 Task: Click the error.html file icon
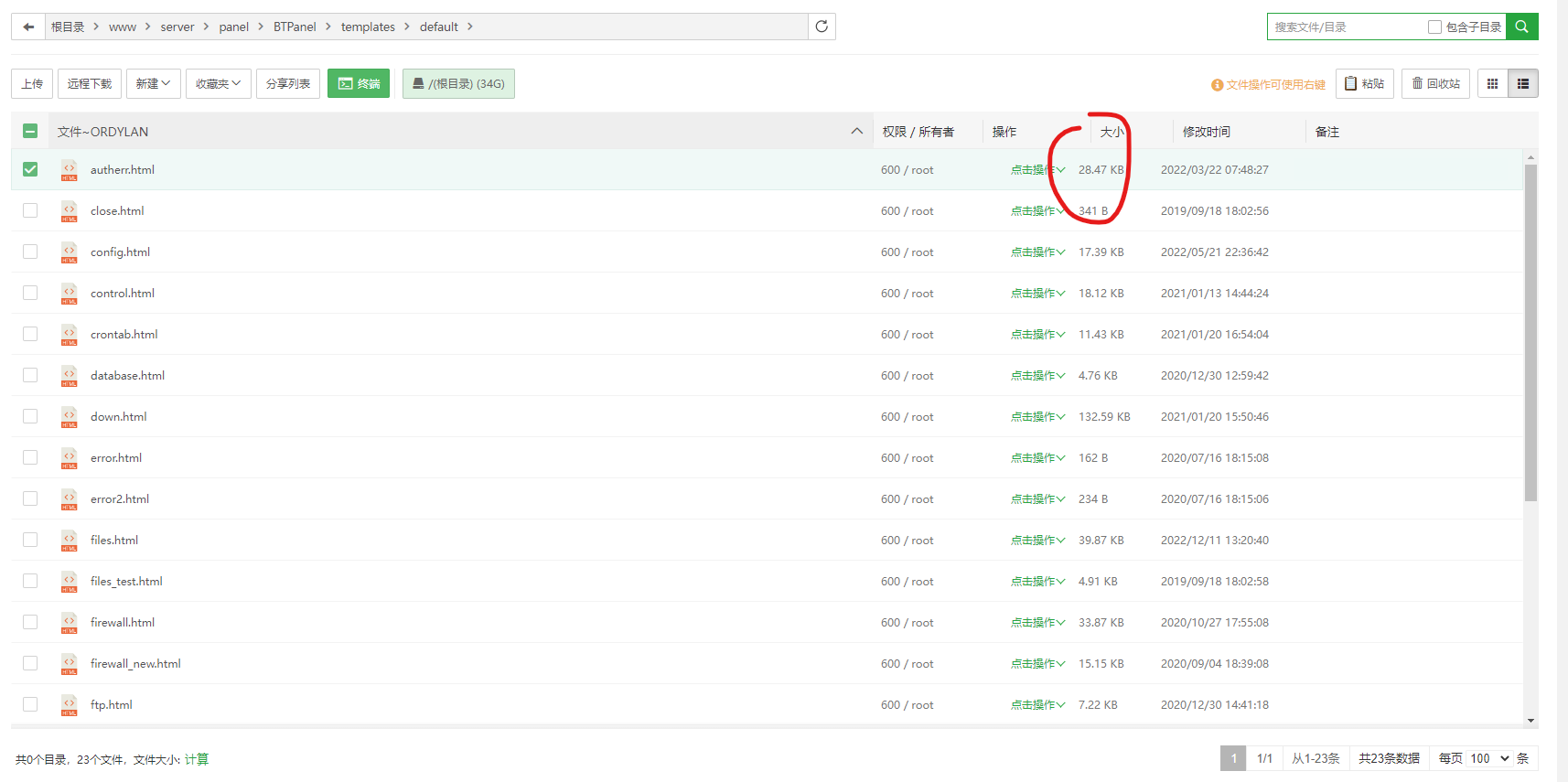tap(70, 458)
